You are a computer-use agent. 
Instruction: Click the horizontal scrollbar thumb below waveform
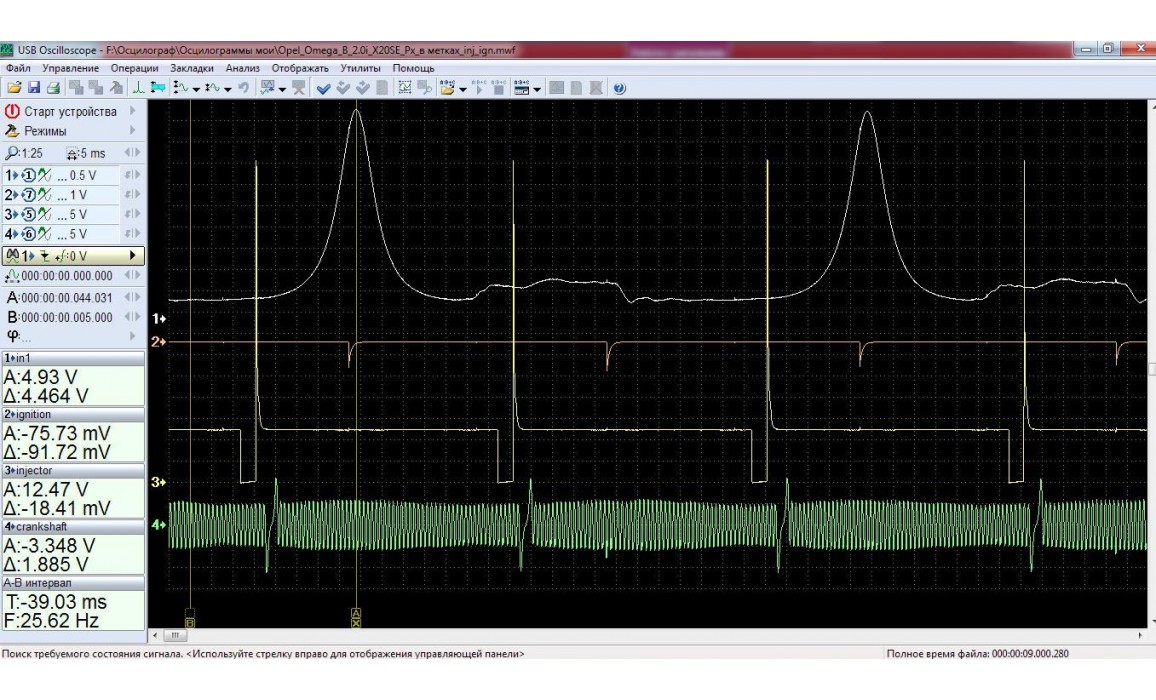point(173,635)
